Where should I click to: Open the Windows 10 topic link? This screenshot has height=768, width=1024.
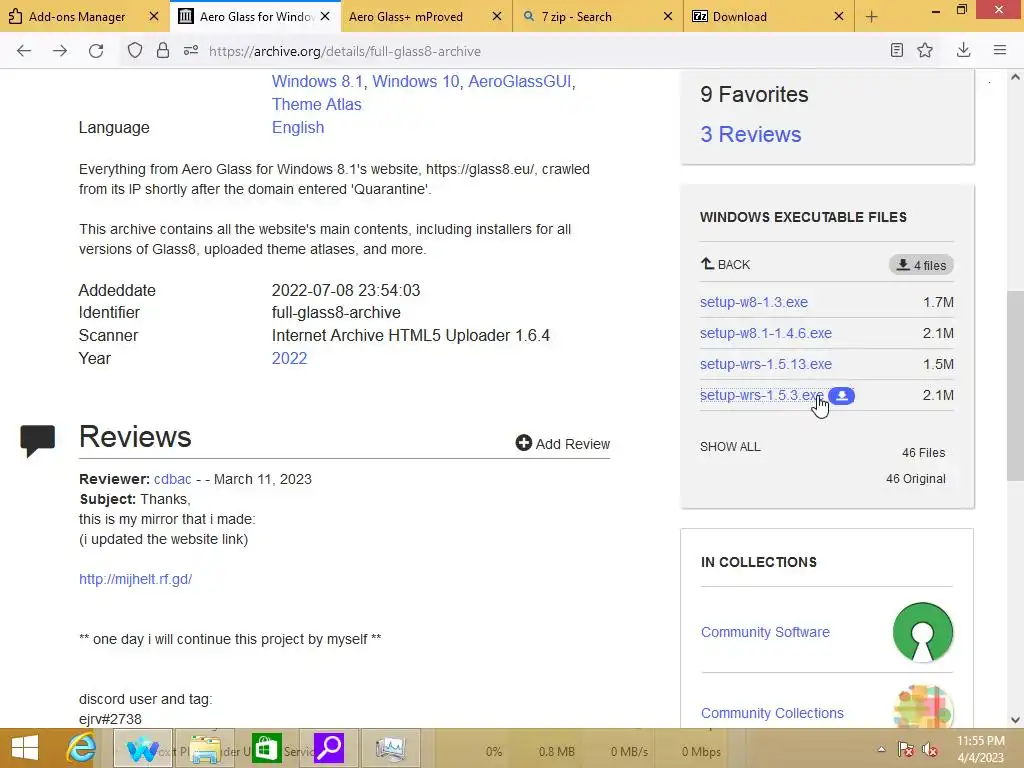415,82
